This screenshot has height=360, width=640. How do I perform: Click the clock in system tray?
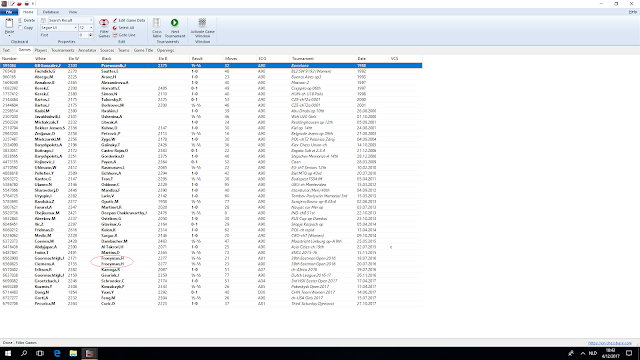tap(611, 353)
